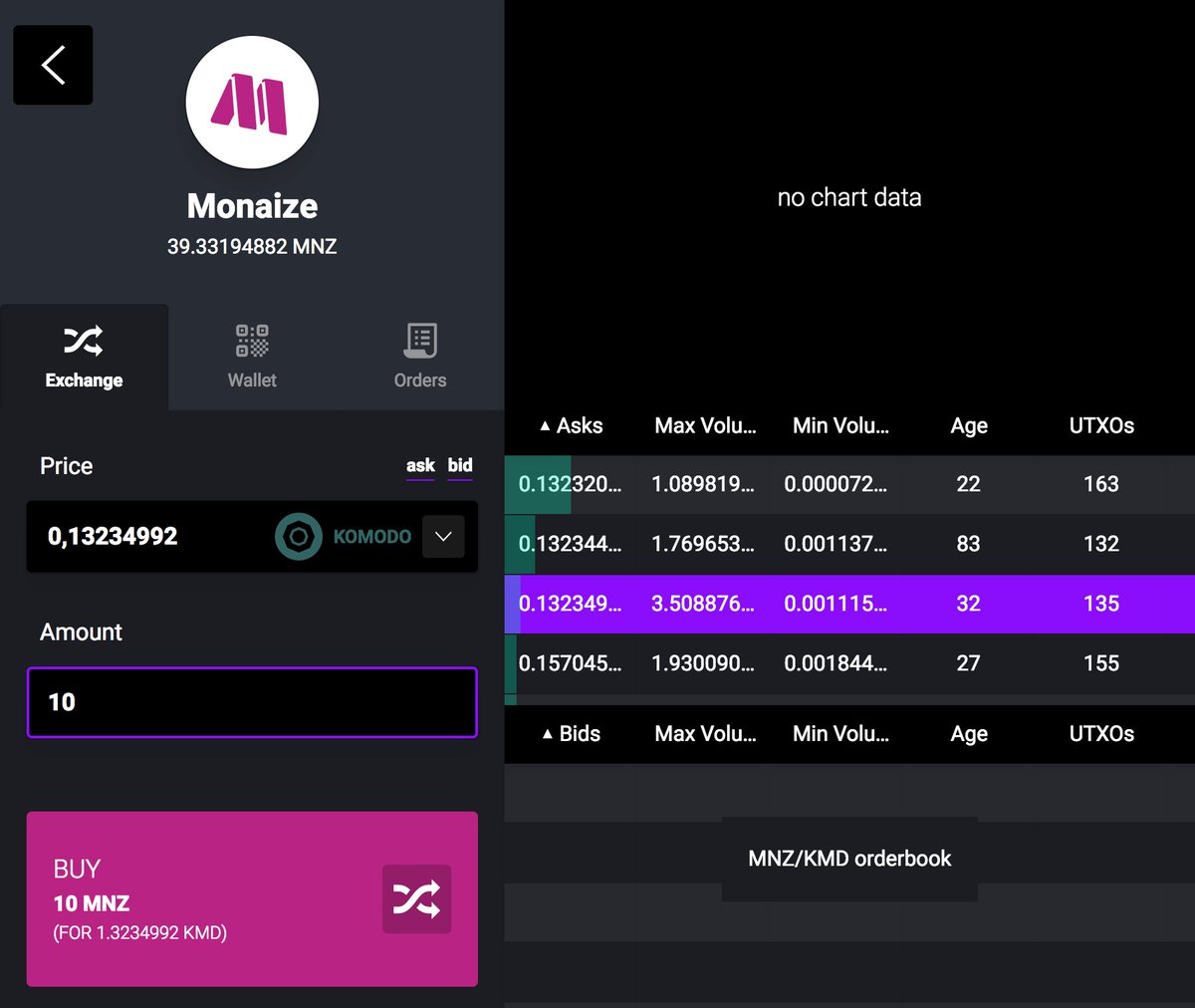Click min volume 0.001115... cell
Viewport: 1195px width, 1008px height.
click(836, 604)
